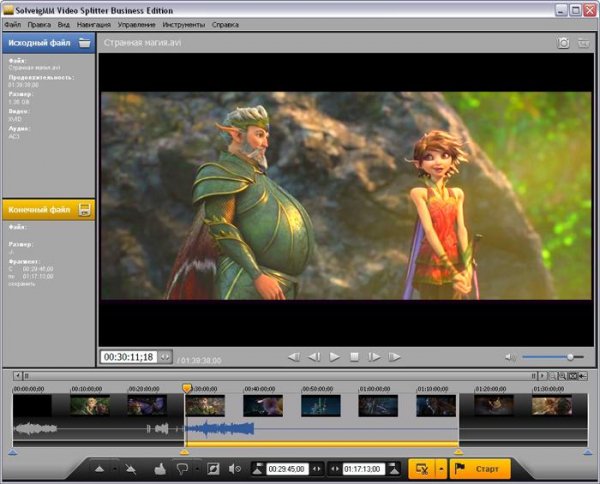Image resolution: width=600 pixels, height=484 pixels.
Task: Click the Старт button
Action: [x=480, y=469]
